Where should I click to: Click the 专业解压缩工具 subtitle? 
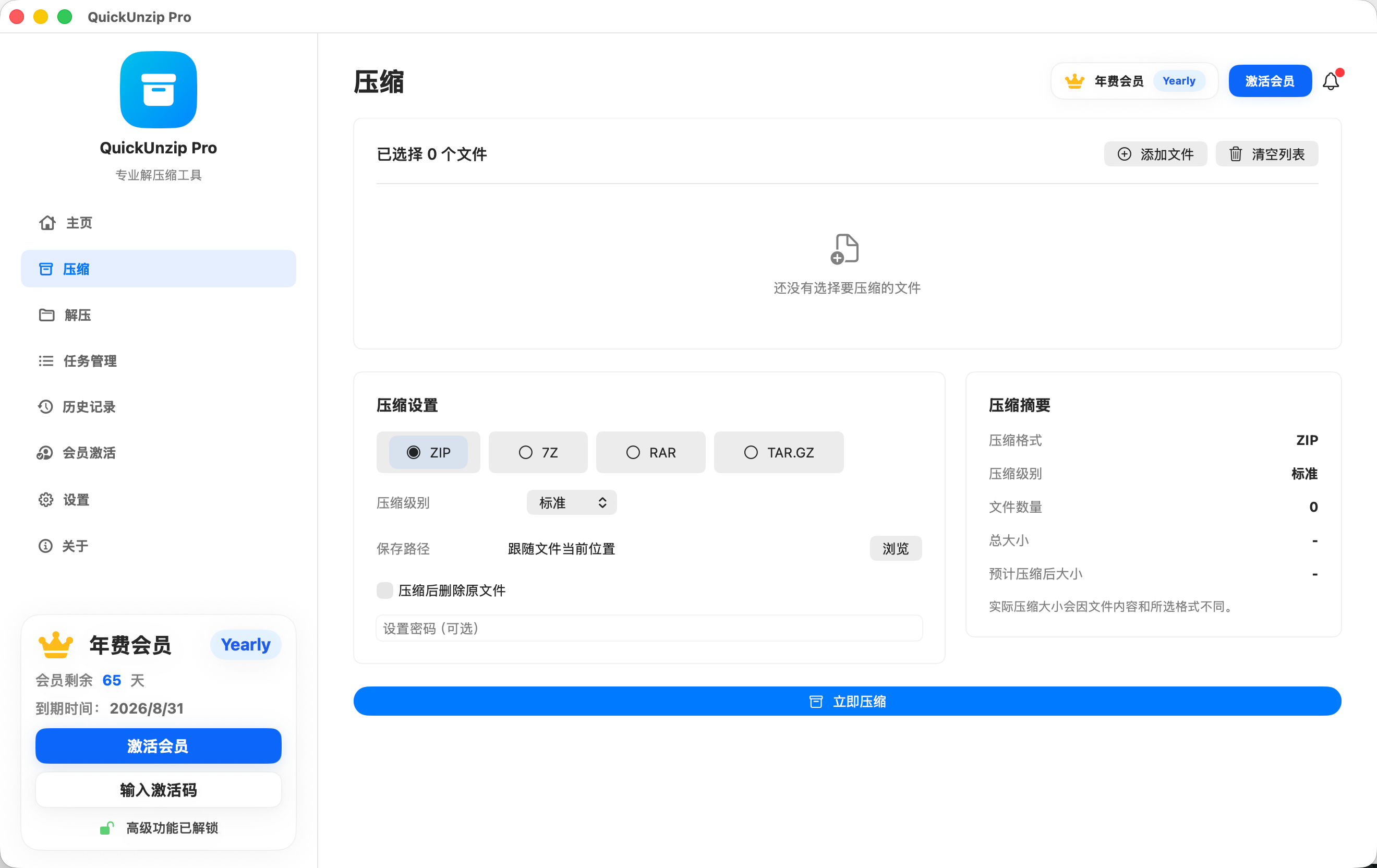click(x=159, y=175)
